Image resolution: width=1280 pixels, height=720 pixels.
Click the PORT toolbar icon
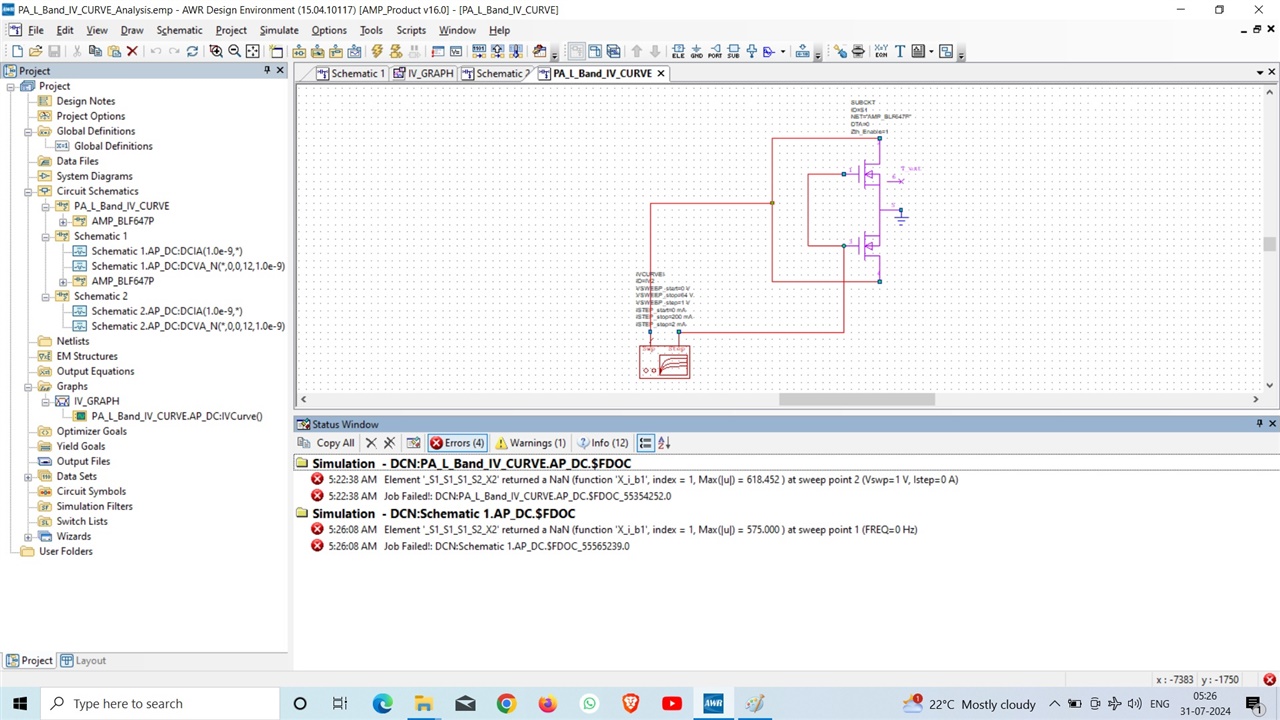[x=715, y=51]
